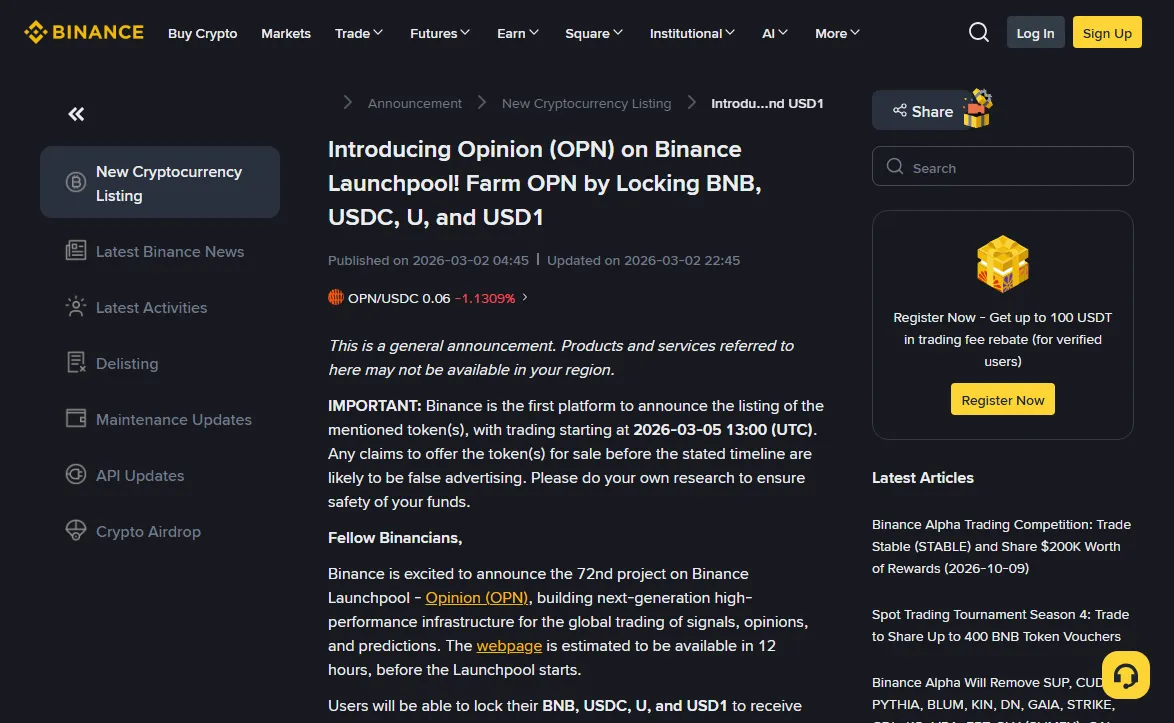Open the Opinion (OPN) hyperlink
Image resolution: width=1174 pixels, height=723 pixels.
coord(477,597)
